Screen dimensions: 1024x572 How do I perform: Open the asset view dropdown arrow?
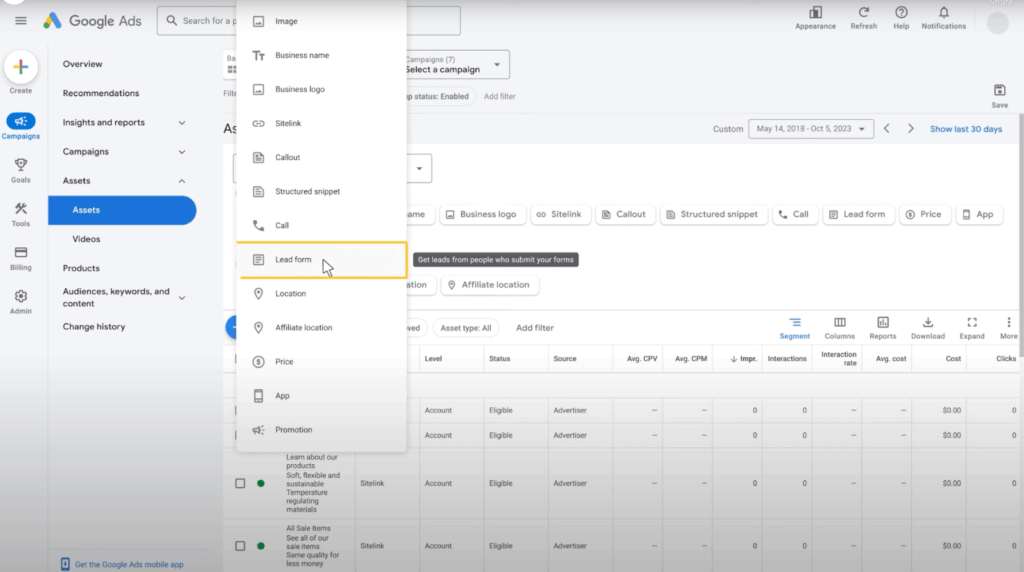419,168
